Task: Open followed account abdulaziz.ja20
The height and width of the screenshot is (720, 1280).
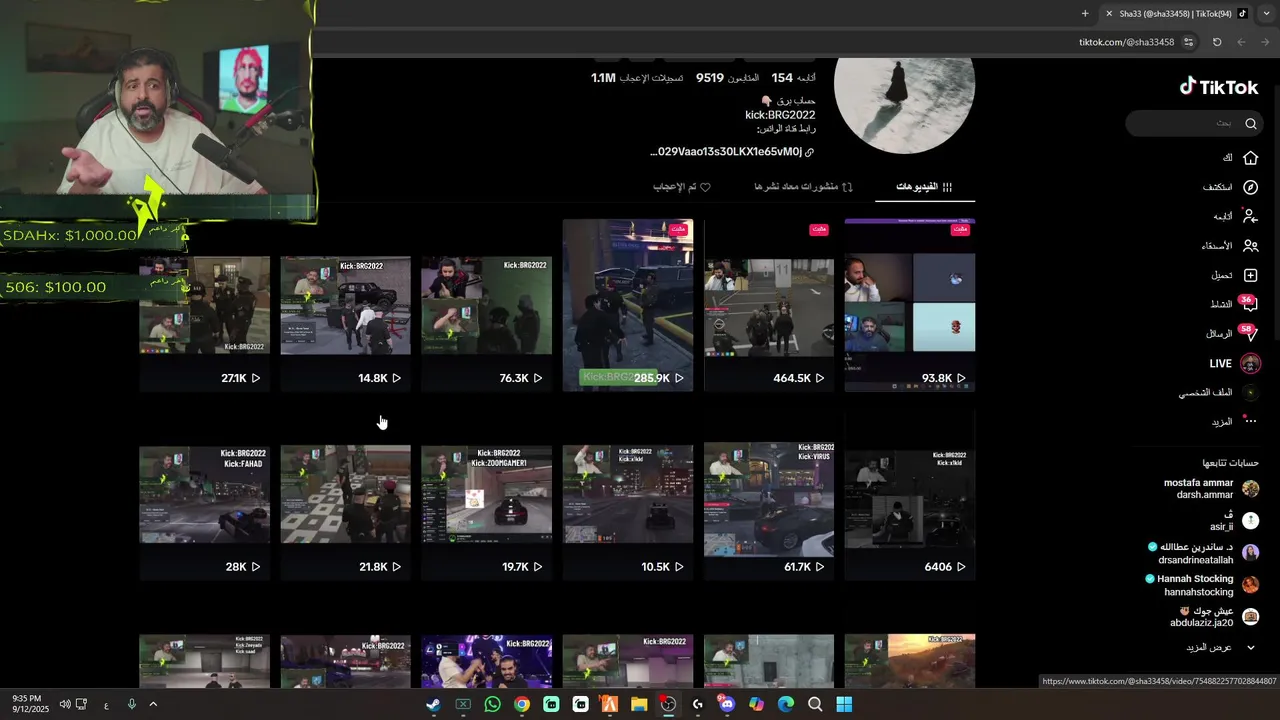Action: click(1215, 616)
